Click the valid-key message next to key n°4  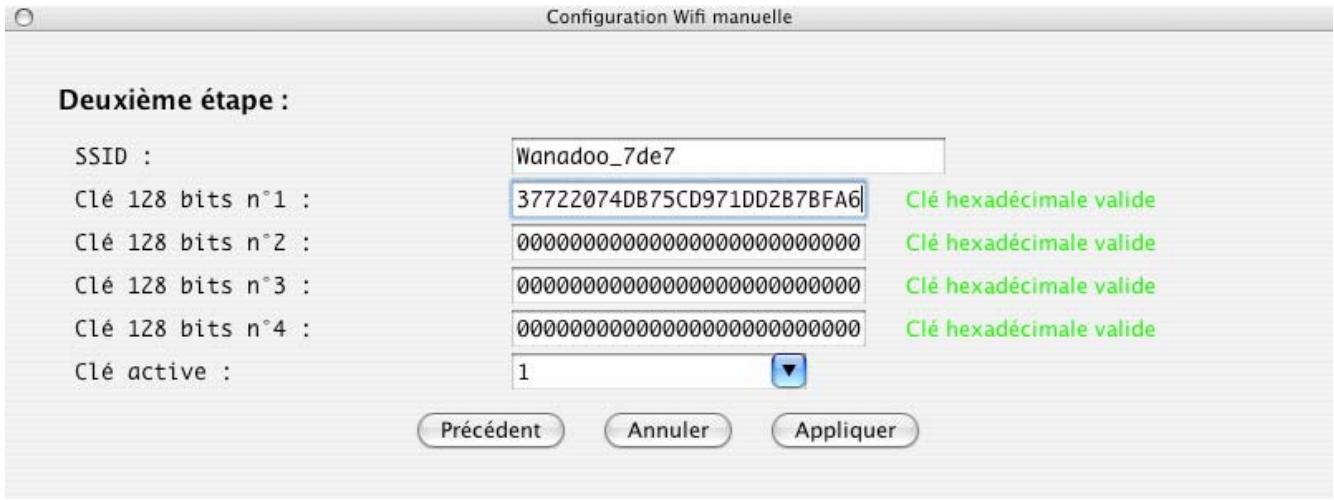[x=1031, y=329]
